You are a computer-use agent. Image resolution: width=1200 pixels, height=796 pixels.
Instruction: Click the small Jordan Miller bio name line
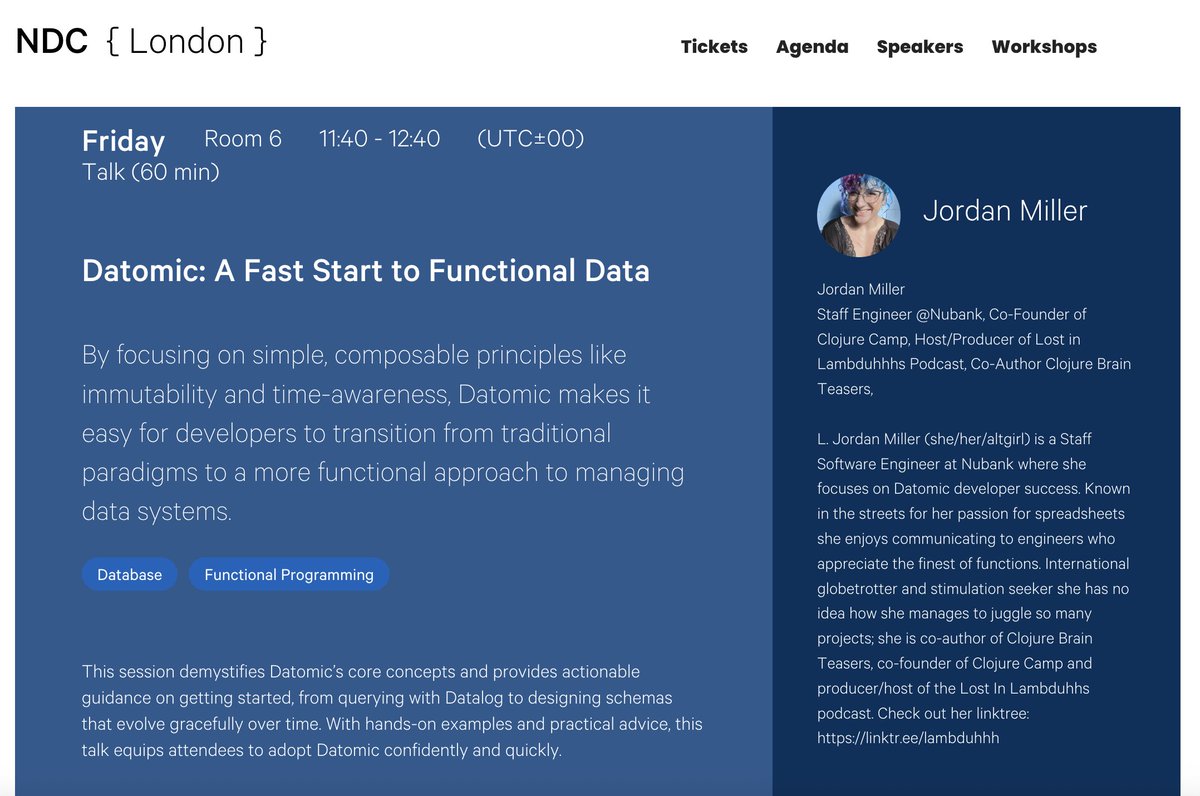[861, 289]
